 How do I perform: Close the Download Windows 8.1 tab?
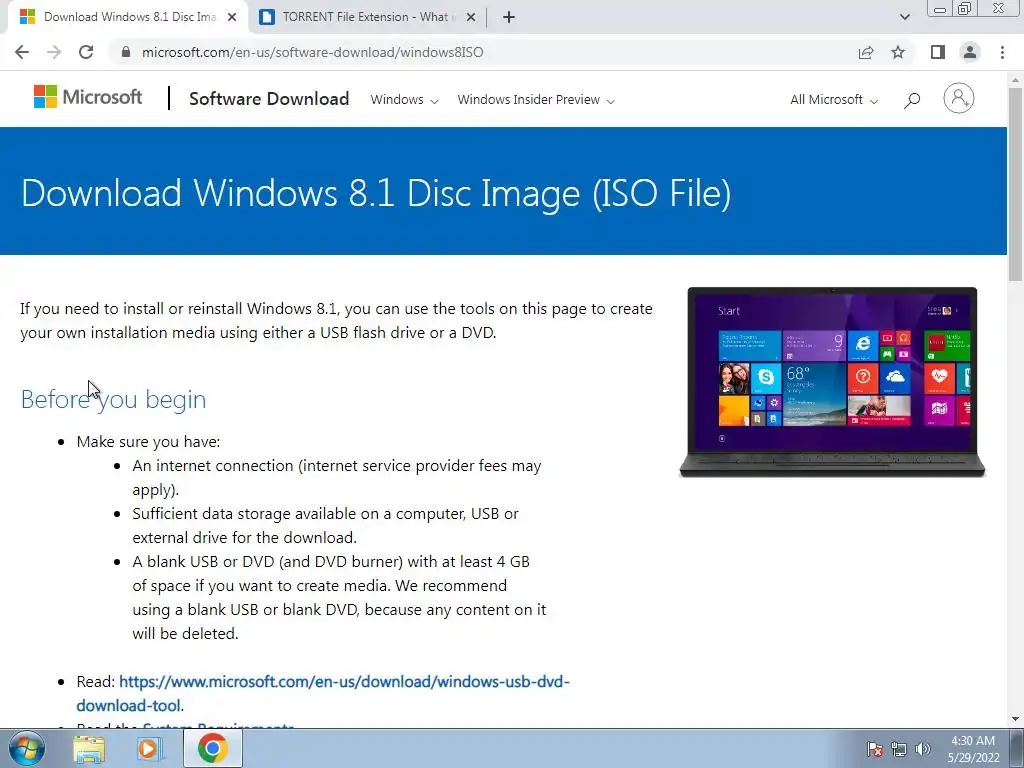point(232,17)
